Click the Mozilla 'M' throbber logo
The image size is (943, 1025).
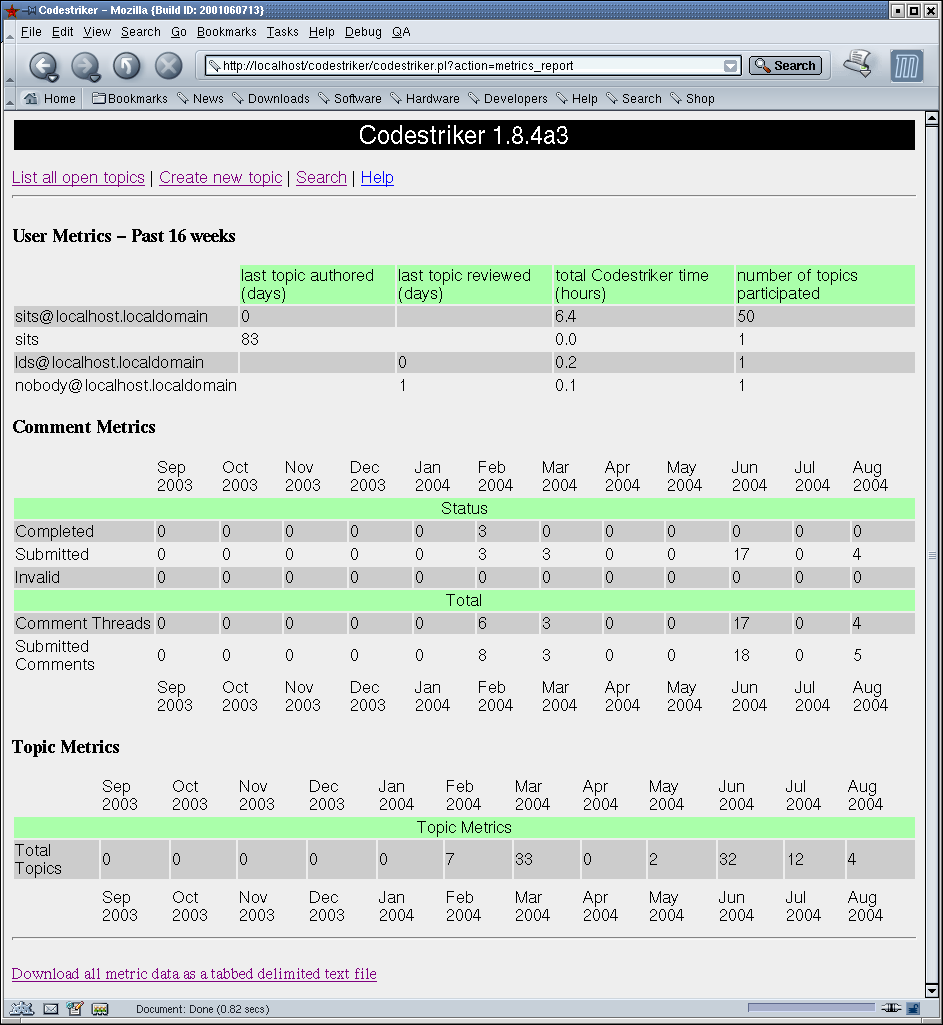click(x=907, y=66)
